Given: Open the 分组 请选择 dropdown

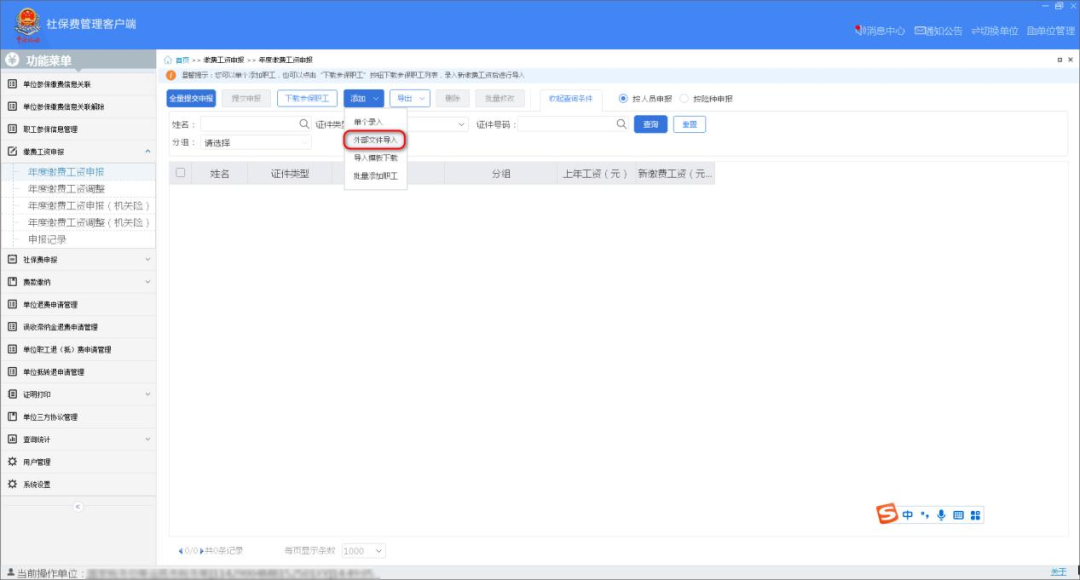Looking at the screenshot, I should coord(255,143).
